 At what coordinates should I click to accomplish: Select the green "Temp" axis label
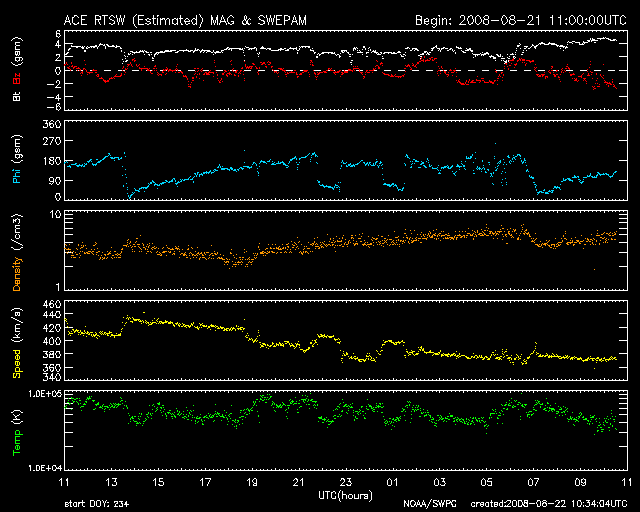pos(17,443)
